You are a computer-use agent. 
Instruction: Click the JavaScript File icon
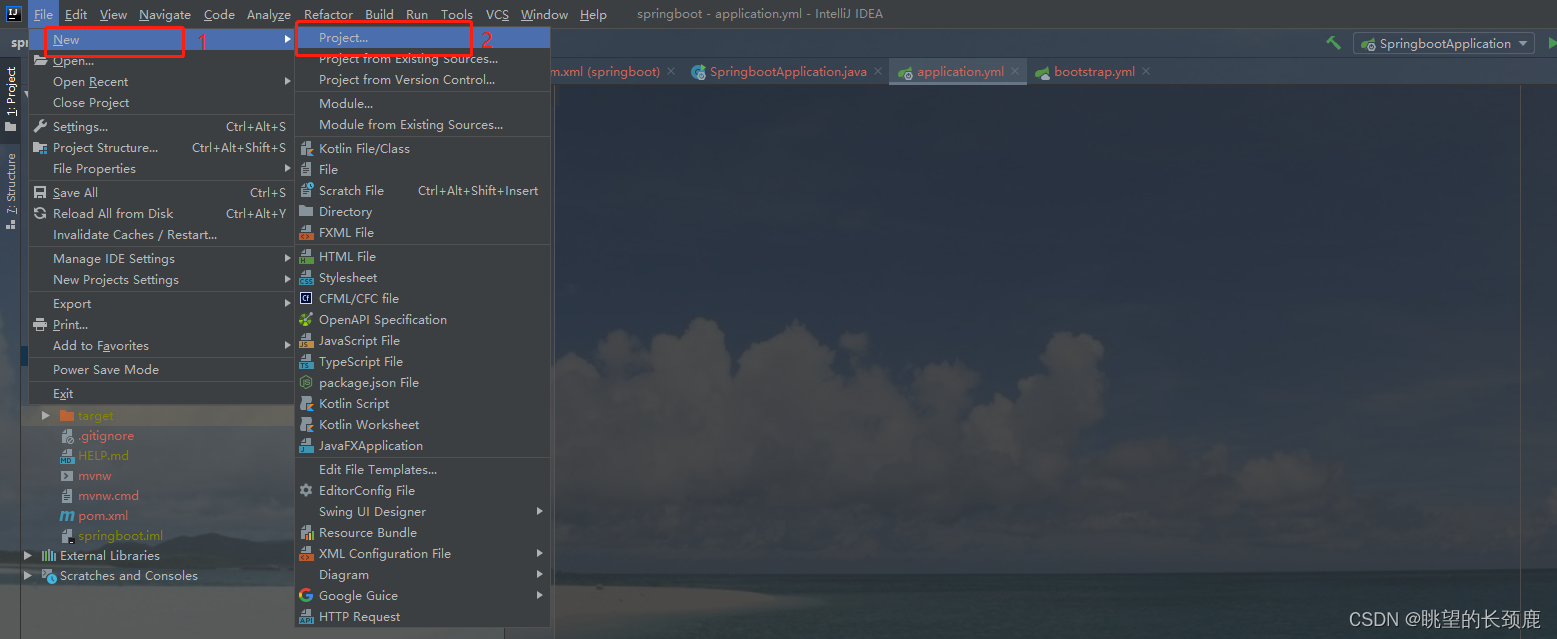click(x=306, y=340)
